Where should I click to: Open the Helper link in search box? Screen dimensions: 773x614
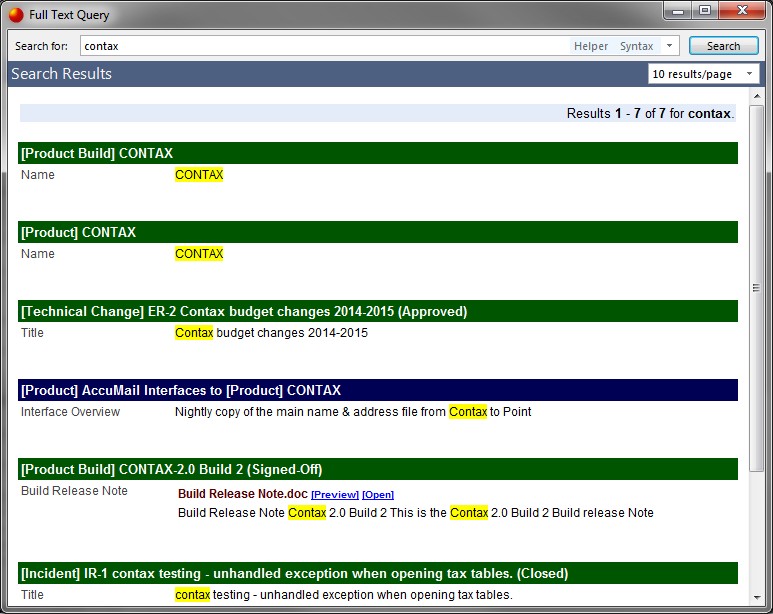(591, 46)
